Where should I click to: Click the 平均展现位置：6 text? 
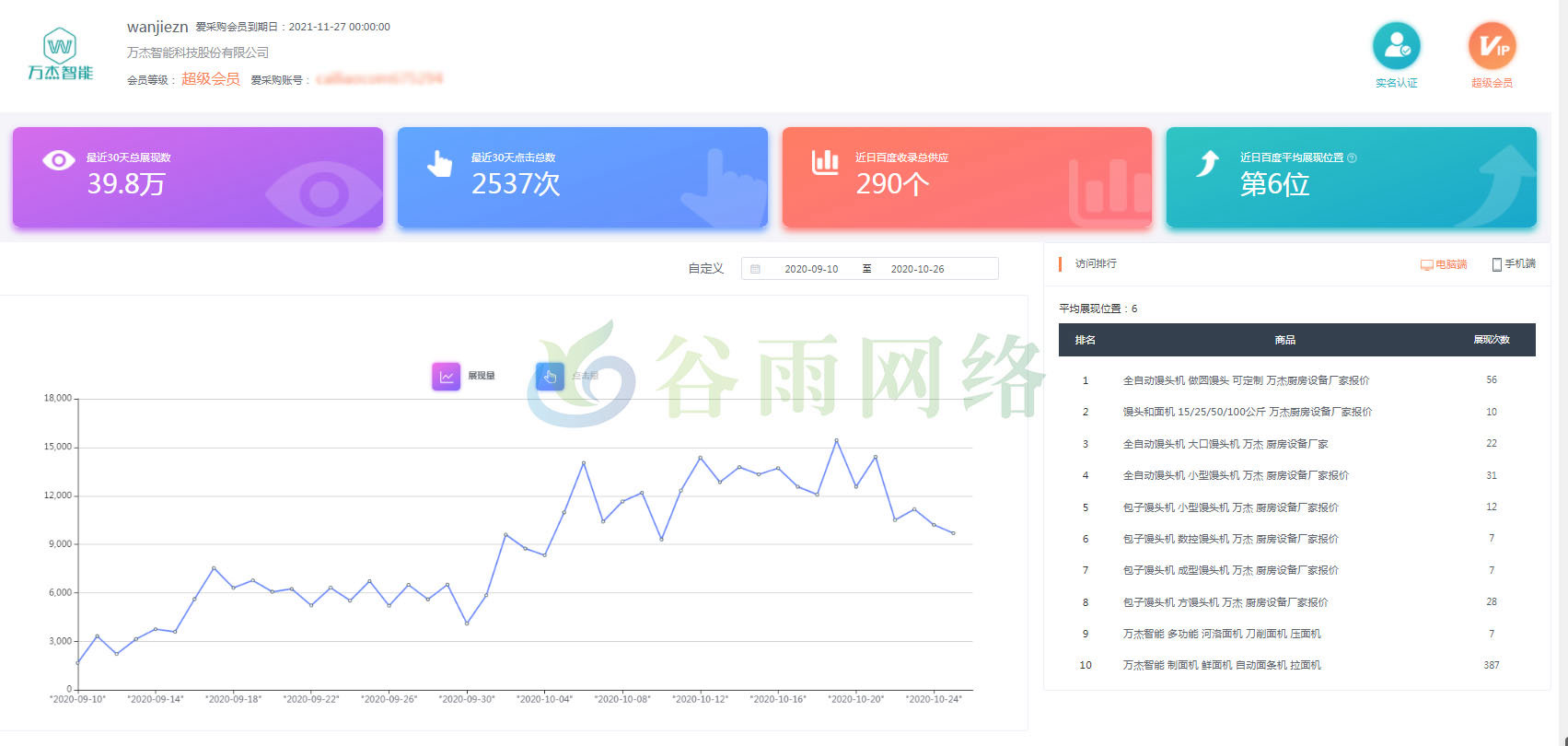pos(1098,309)
